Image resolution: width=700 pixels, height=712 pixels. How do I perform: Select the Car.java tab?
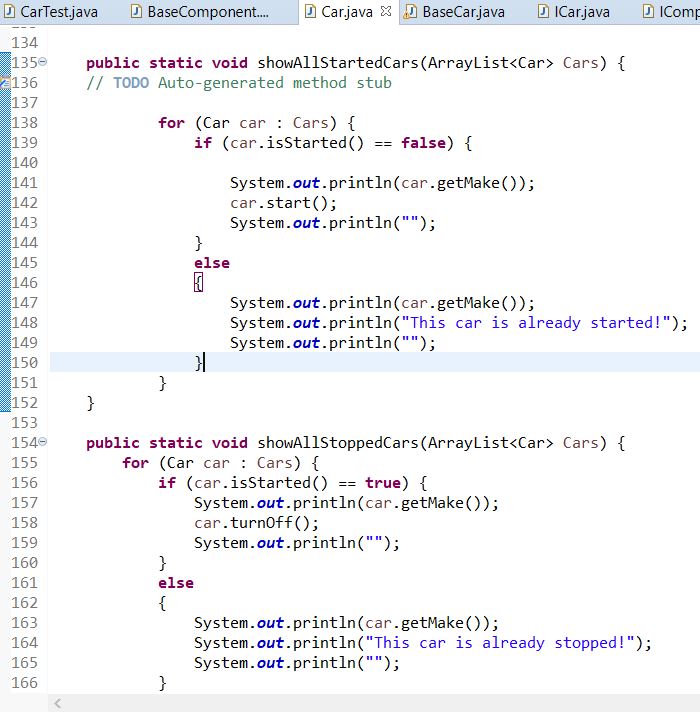pos(347,12)
